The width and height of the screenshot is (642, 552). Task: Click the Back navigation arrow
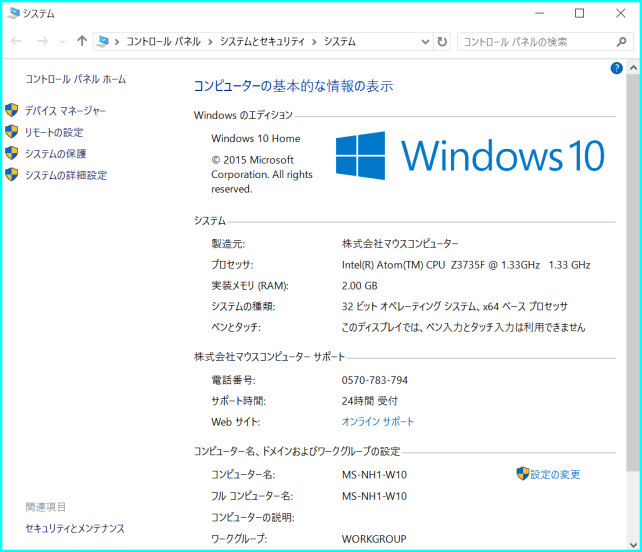coord(16,41)
